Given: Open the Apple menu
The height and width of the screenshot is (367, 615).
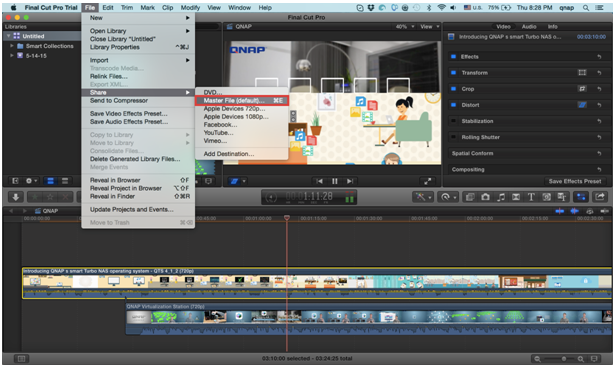Looking at the screenshot, I should click(14, 7).
